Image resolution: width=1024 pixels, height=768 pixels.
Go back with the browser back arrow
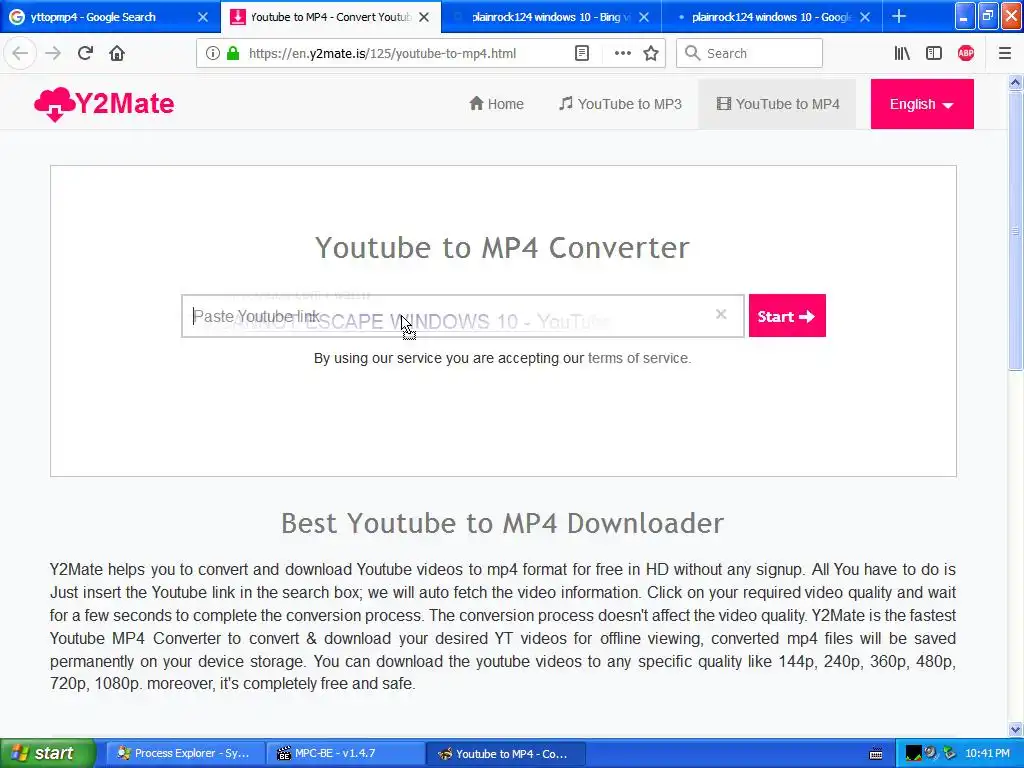(x=20, y=53)
